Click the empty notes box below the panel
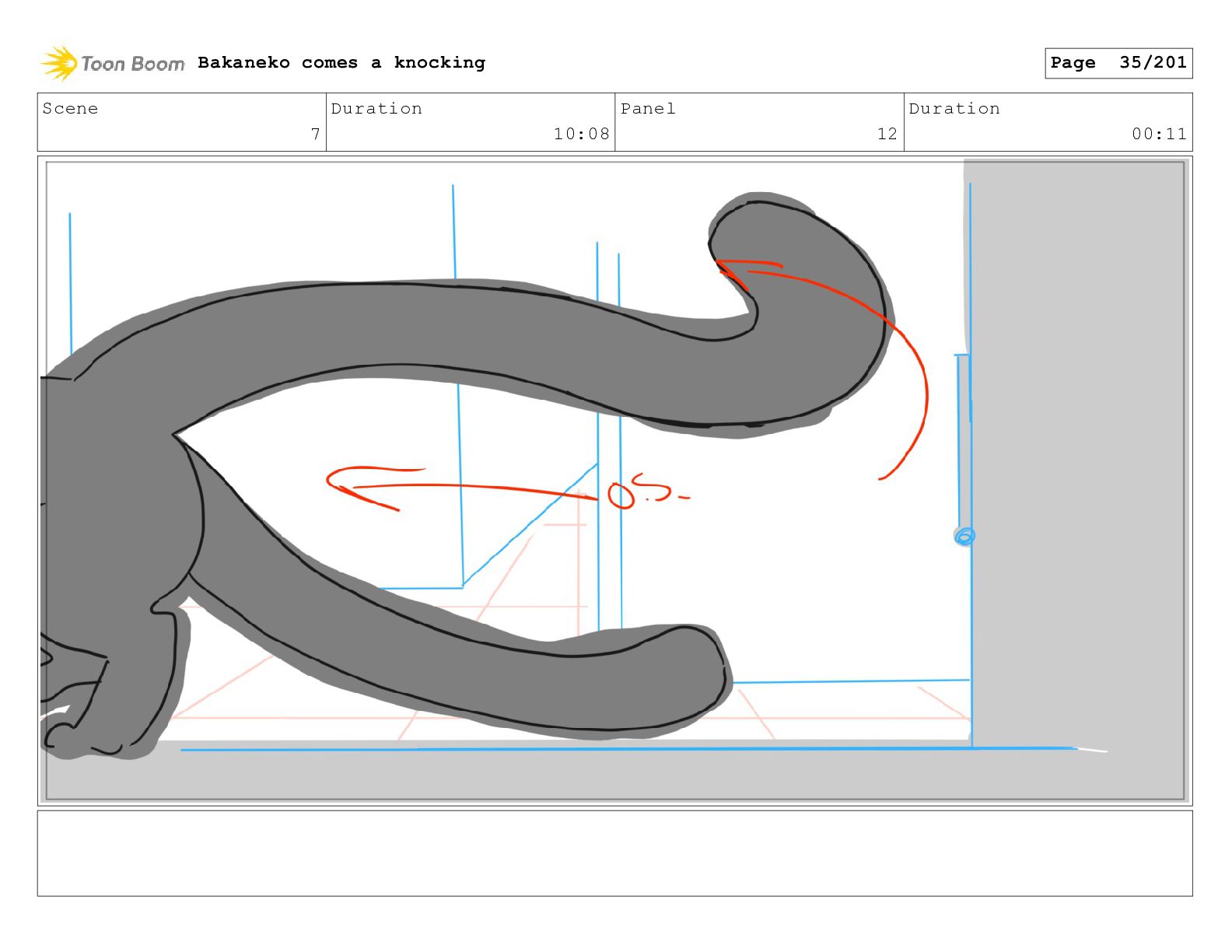 click(614, 853)
